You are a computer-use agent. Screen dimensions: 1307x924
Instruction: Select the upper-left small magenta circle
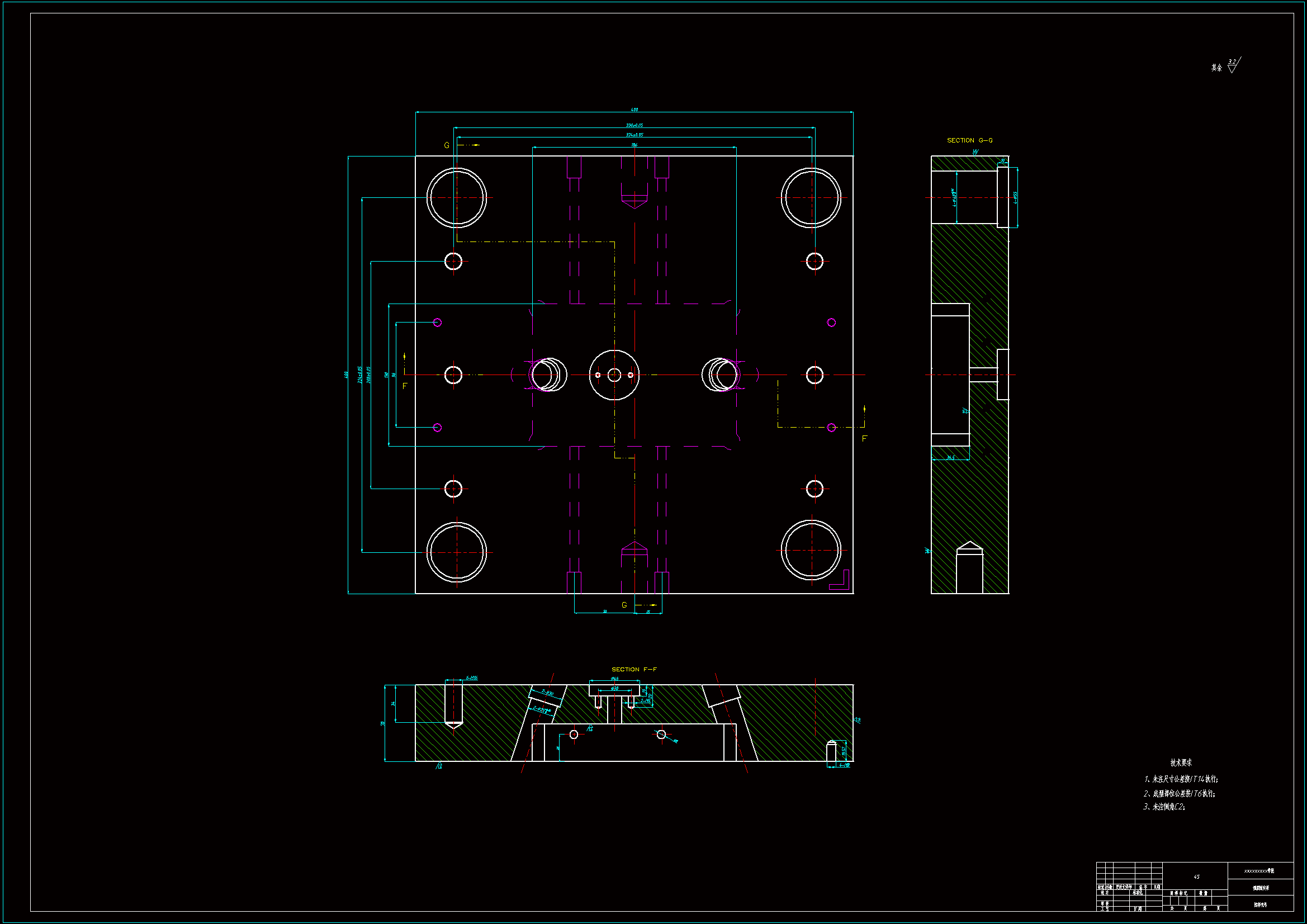(x=437, y=322)
